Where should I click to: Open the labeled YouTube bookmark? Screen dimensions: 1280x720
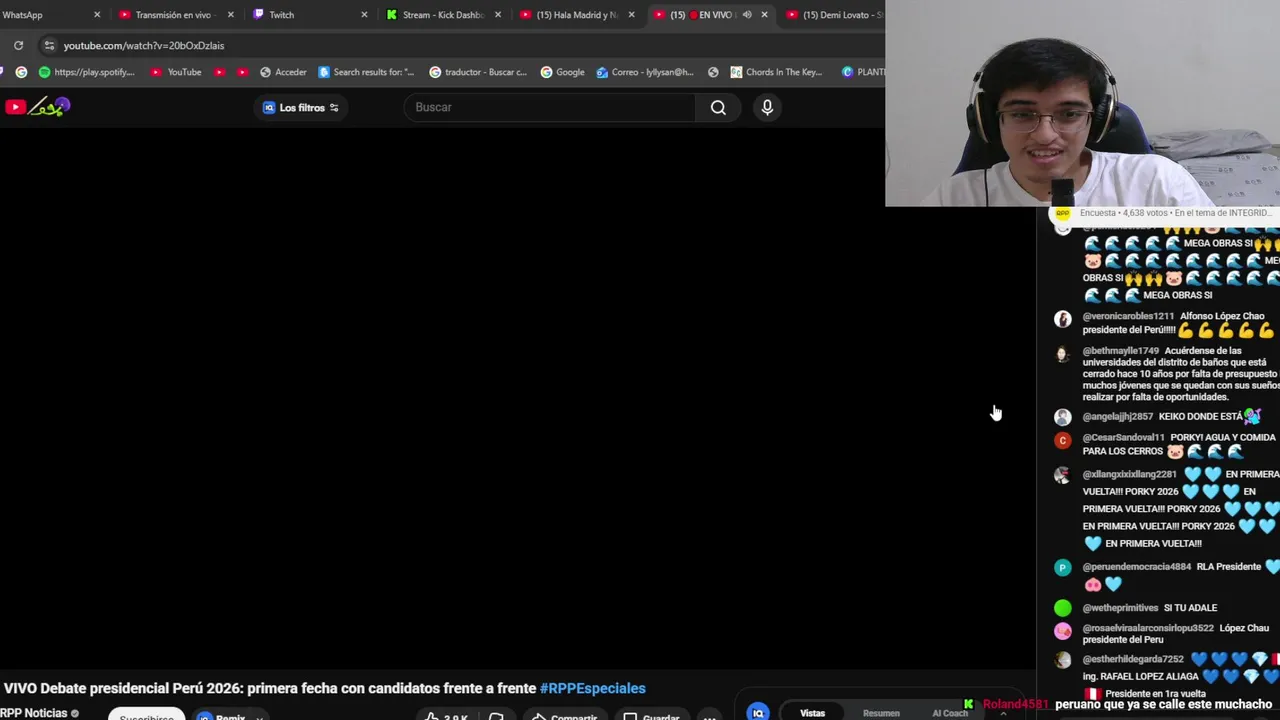(176, 72)
